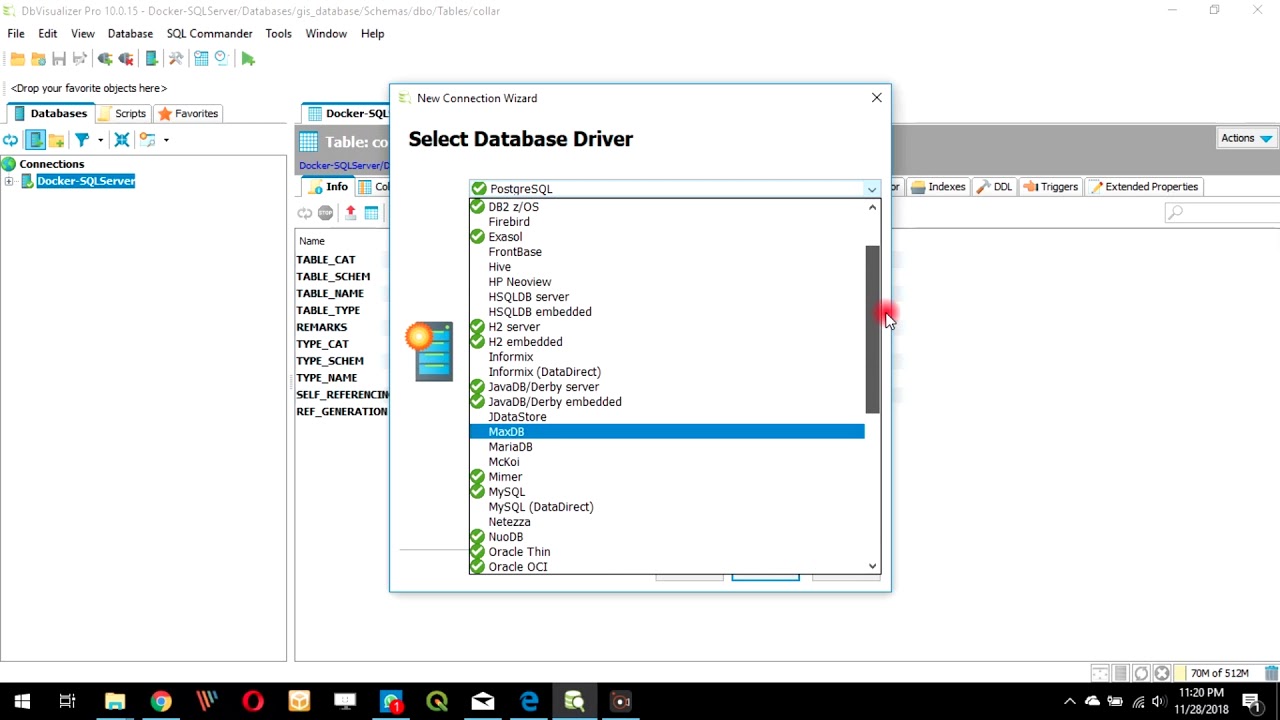Click the grid view icon in Info toolbar

[371, 213]
